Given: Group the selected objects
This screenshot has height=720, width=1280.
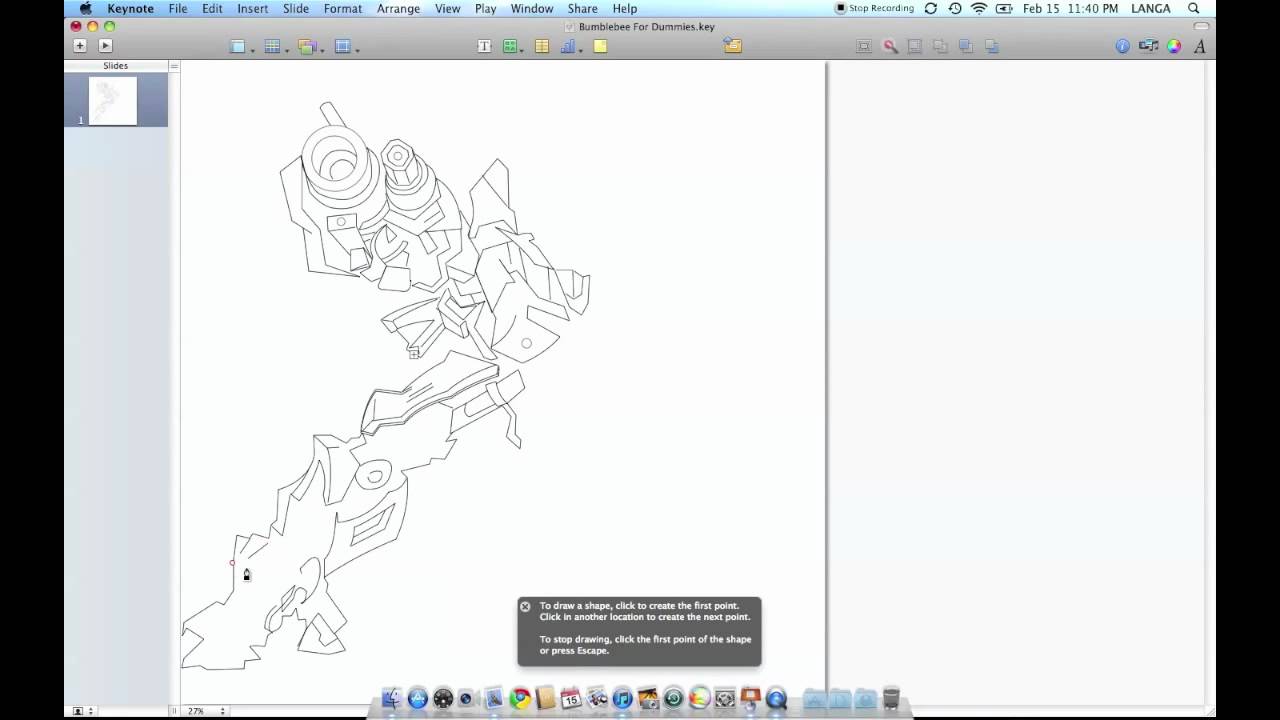Looking at the screenshot, I should (x=914, y=46).
